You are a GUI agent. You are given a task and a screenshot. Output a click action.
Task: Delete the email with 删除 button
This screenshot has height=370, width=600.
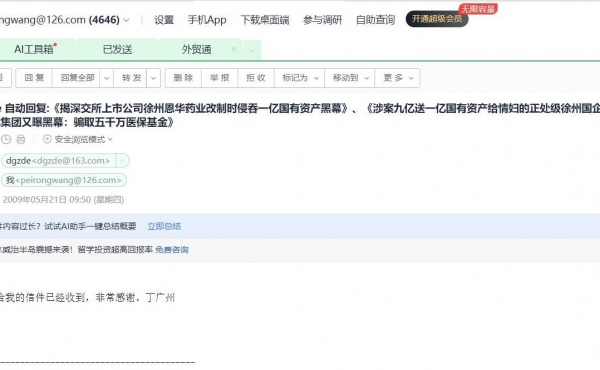[x=183, y=78]
